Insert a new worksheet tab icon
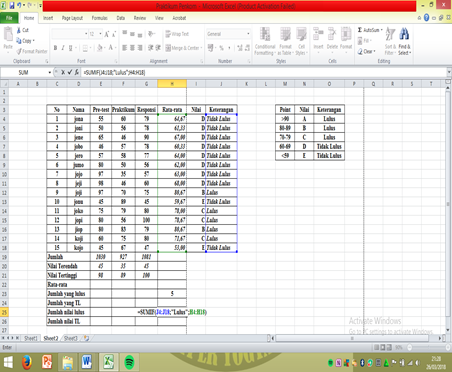This screenshot has width=452, height=372. (86, 338)
